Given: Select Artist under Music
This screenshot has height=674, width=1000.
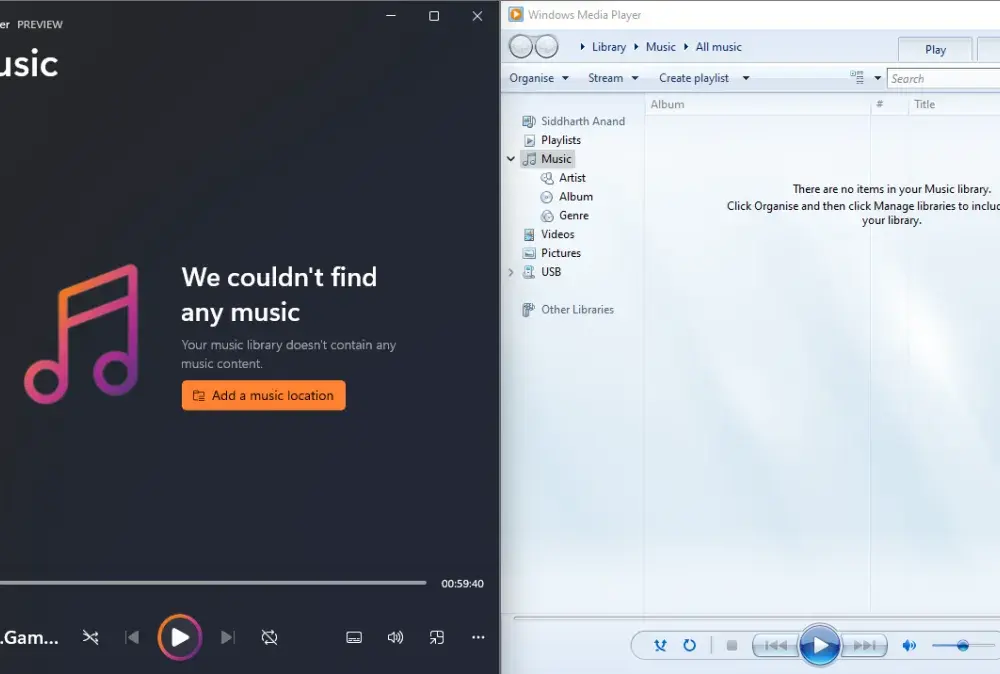Looking at the screenshot, I should [x=563, y=178].
